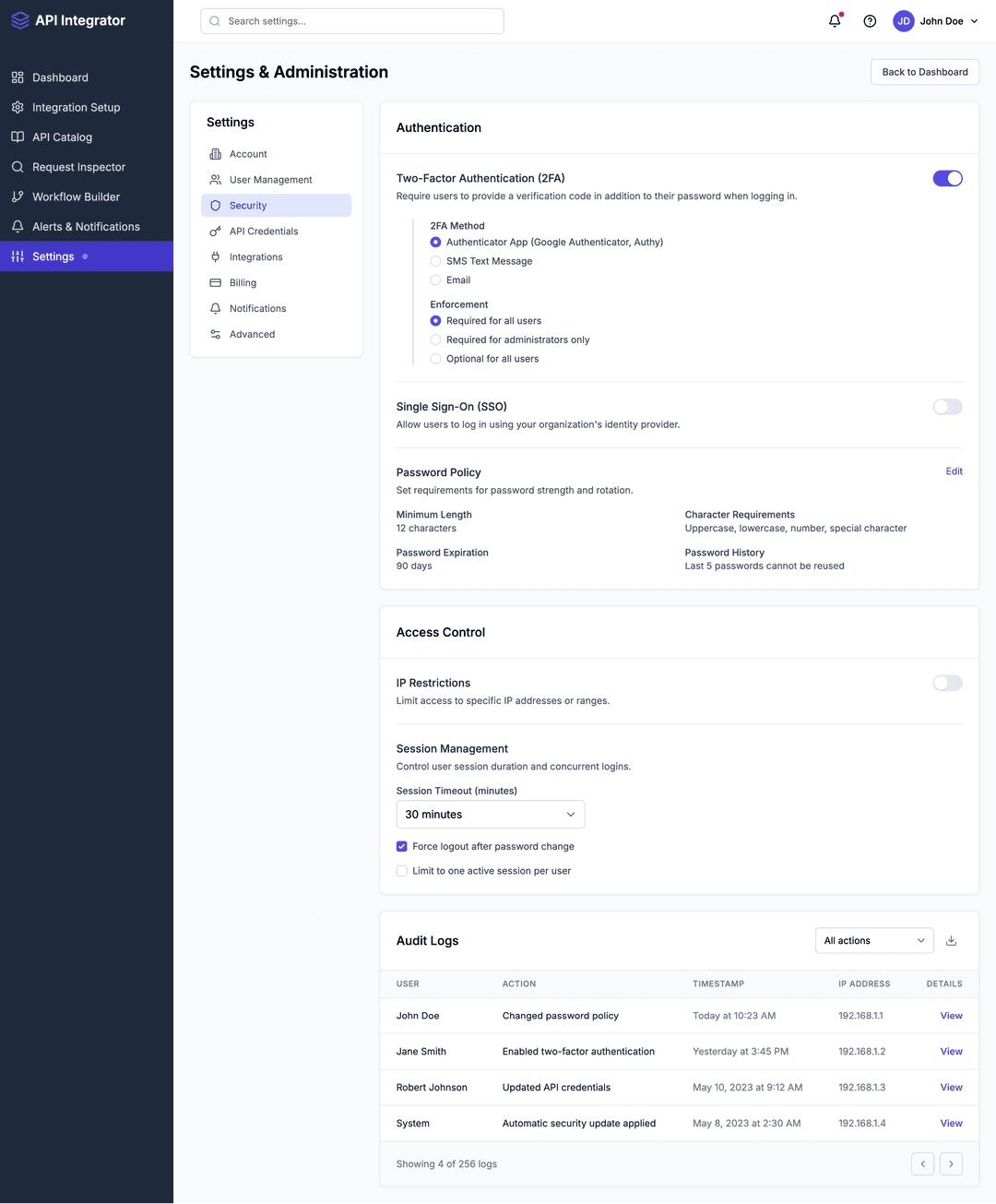Check 'Limit to one active session per user'
Image resolution: width=996 pixels, height=1204 pixels.
401,870
